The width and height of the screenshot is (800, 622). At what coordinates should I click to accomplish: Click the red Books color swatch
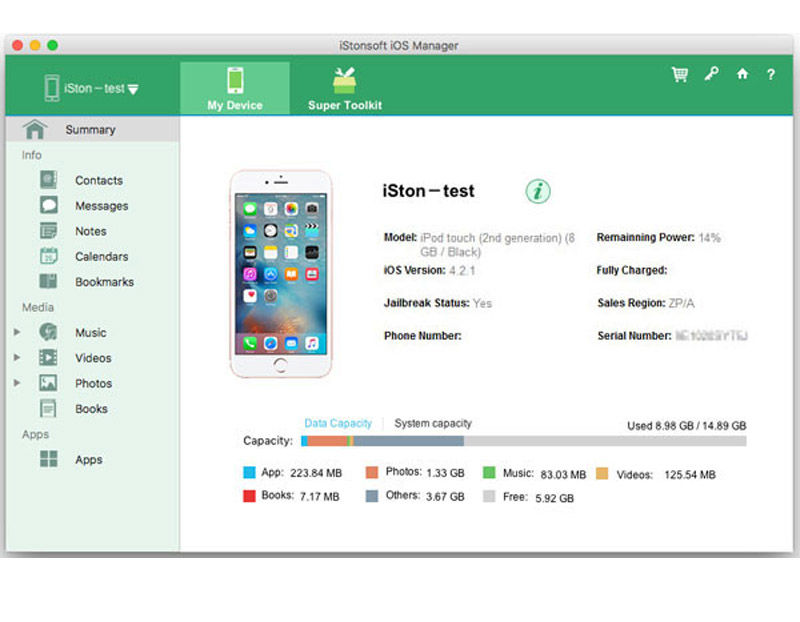point(249,496)
